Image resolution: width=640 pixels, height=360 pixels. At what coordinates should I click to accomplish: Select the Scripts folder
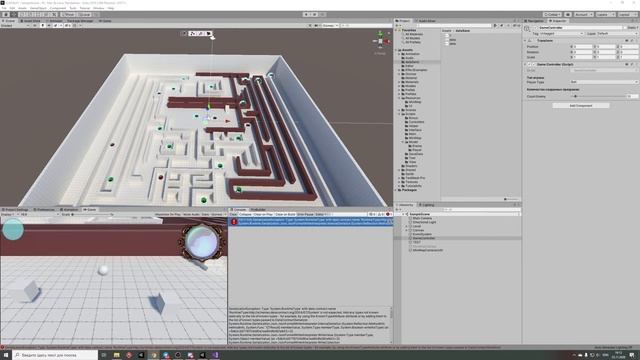(410, 114)
